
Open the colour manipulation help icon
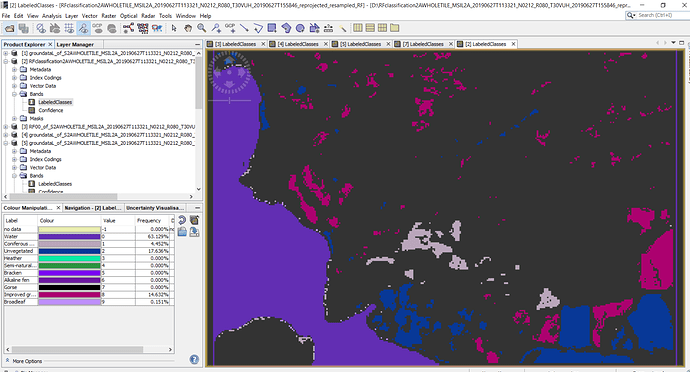coord(194,360)
